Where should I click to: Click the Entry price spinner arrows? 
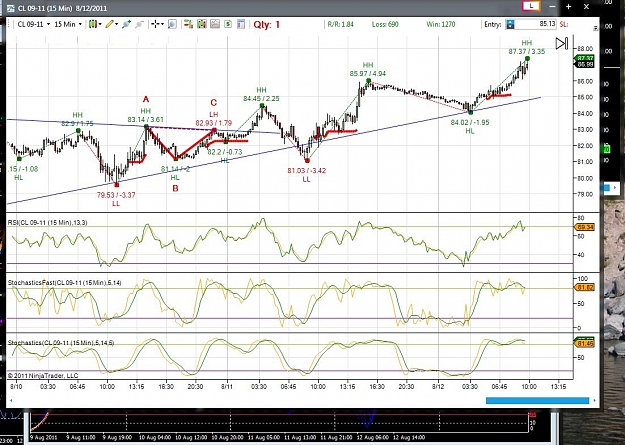pyautogui.click(x=510, y=24)
